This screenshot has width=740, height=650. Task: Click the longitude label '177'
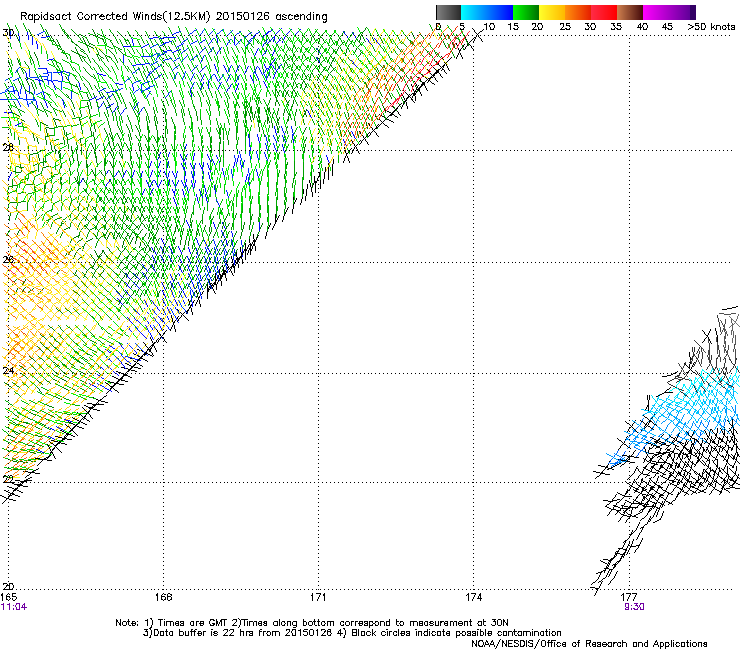click(629, 598)
